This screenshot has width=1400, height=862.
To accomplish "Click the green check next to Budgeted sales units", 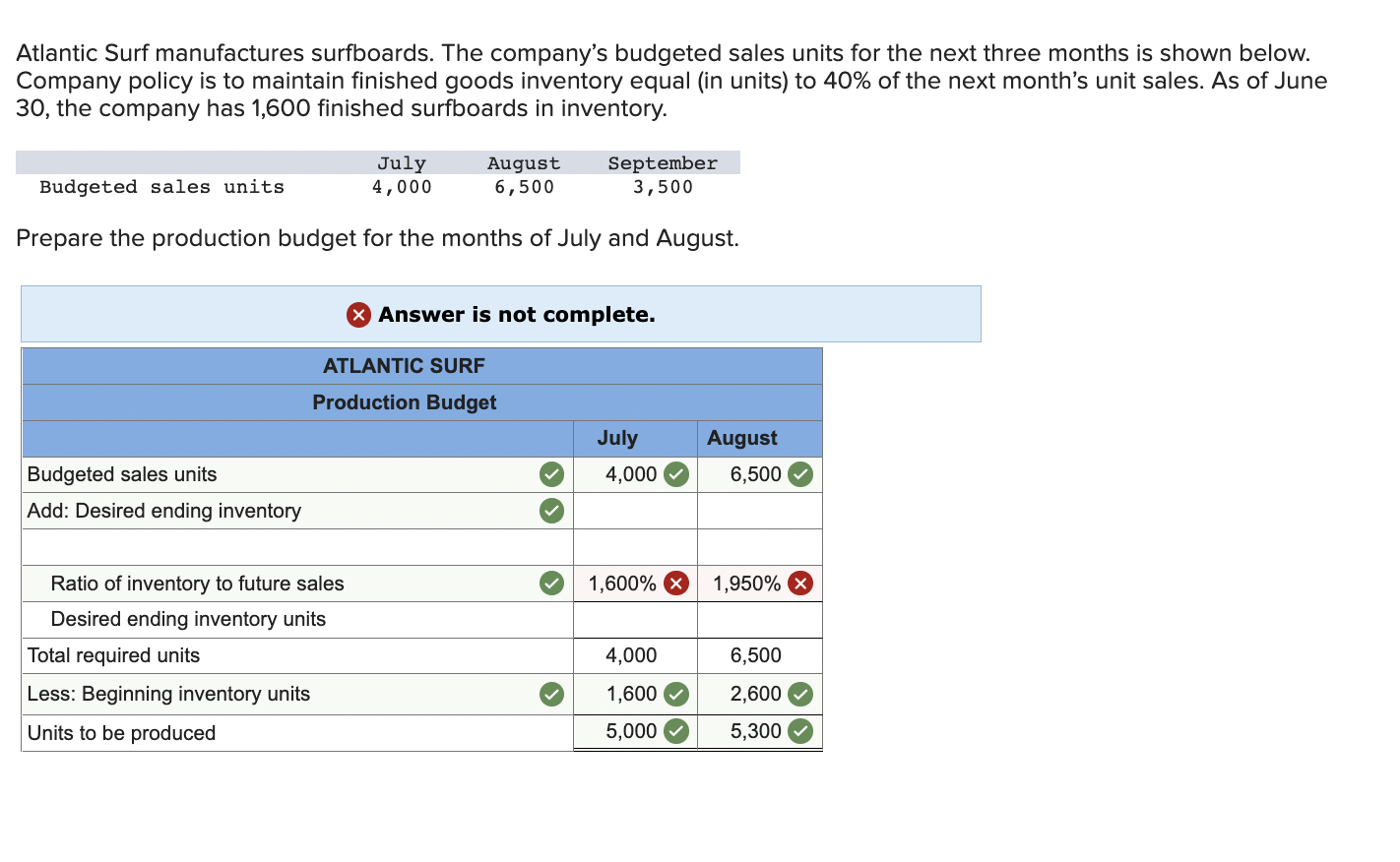I will 550,474.
